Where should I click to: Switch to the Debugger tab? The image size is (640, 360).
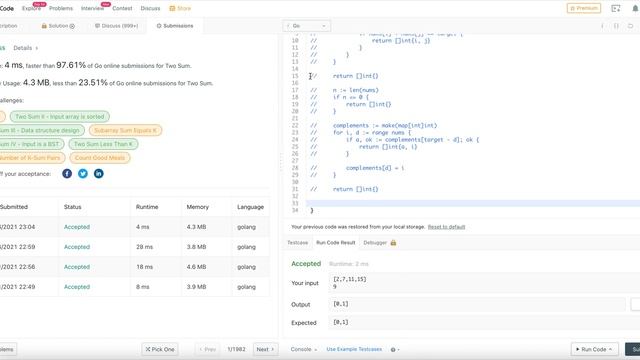375,242
